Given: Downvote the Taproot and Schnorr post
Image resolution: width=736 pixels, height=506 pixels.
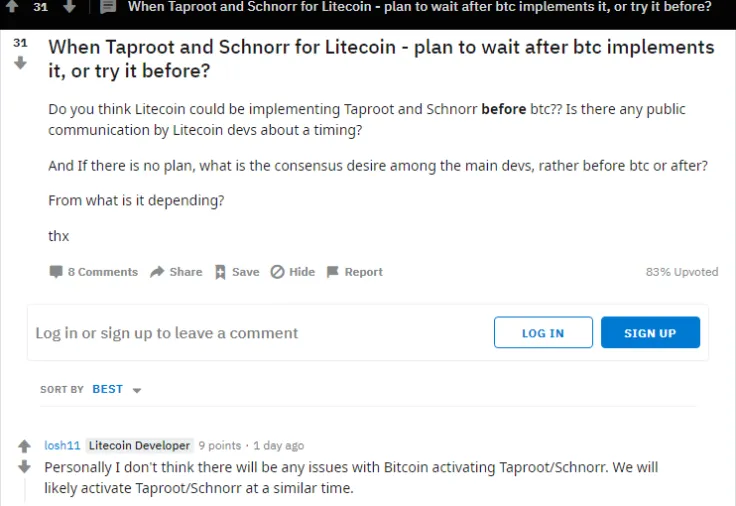Looking at the screenshot, I should tap(20, 63).
